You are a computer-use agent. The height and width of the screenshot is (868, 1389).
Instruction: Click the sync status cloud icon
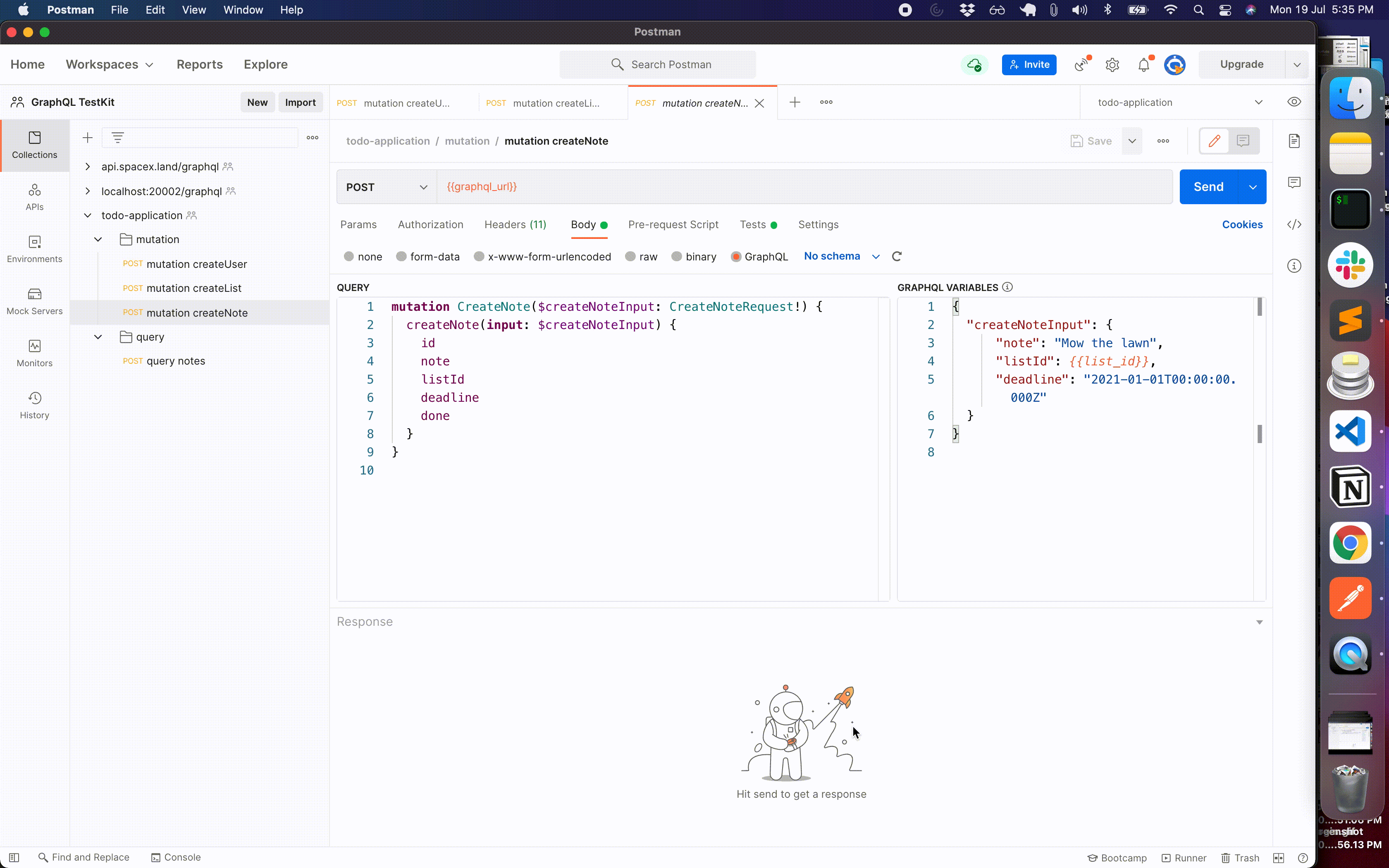[x=974, y=65]
